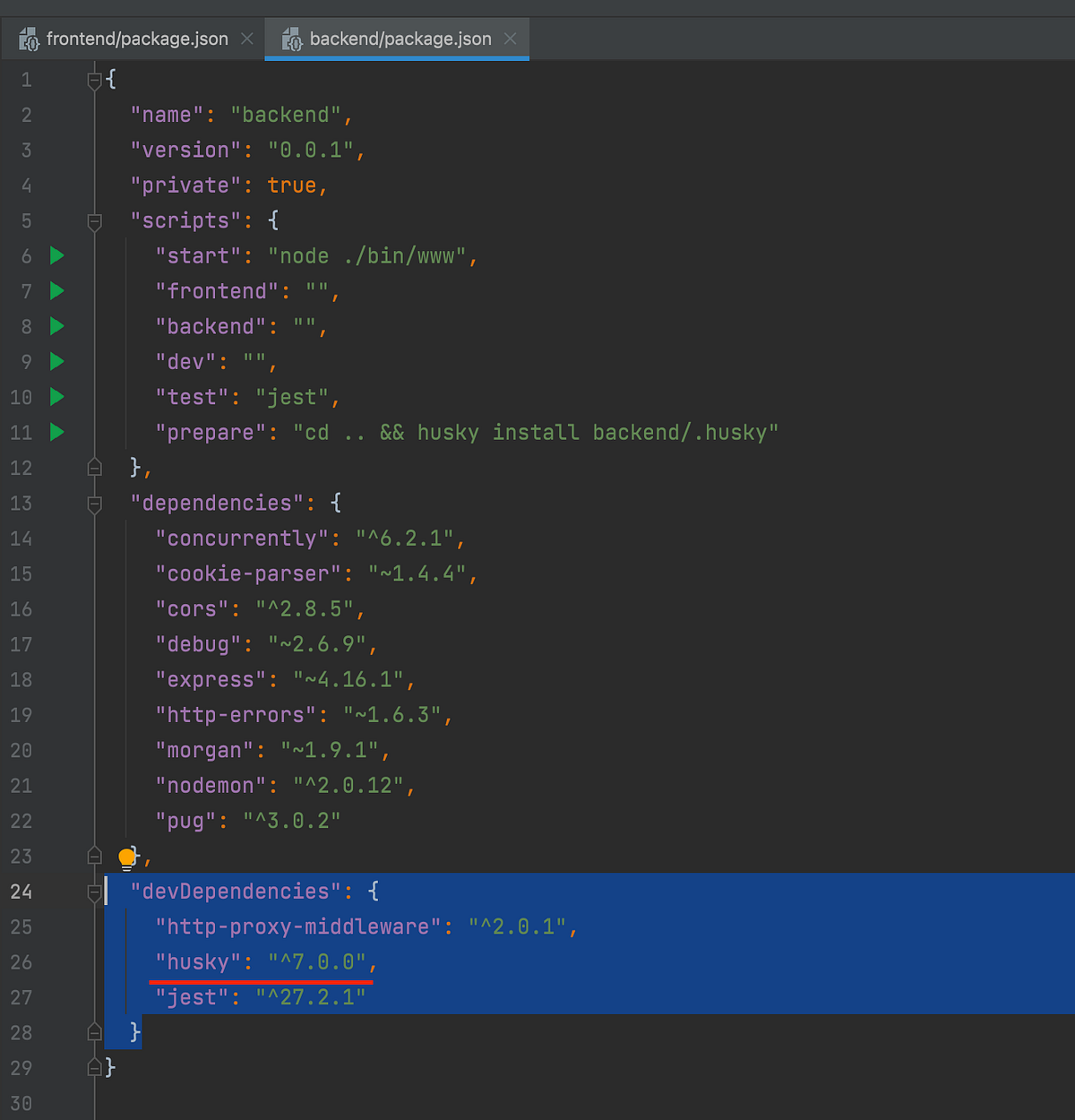Collapse the "devDependencies" block fold marker
The image size is (1075, 1120).
(x=94, y=892)
